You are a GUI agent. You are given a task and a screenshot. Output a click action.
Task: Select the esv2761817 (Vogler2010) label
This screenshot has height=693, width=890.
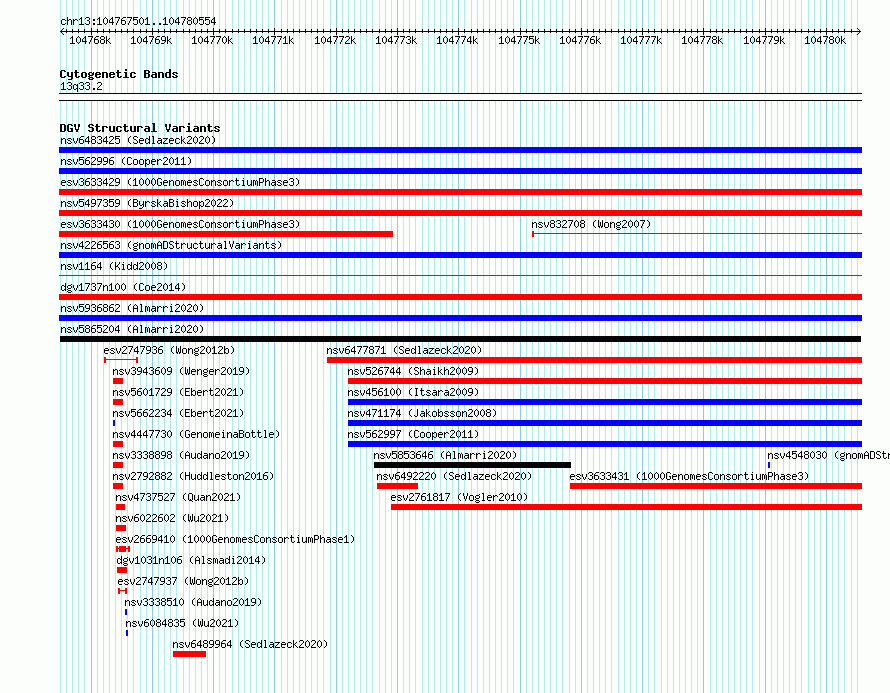click(x=459, y=497)
